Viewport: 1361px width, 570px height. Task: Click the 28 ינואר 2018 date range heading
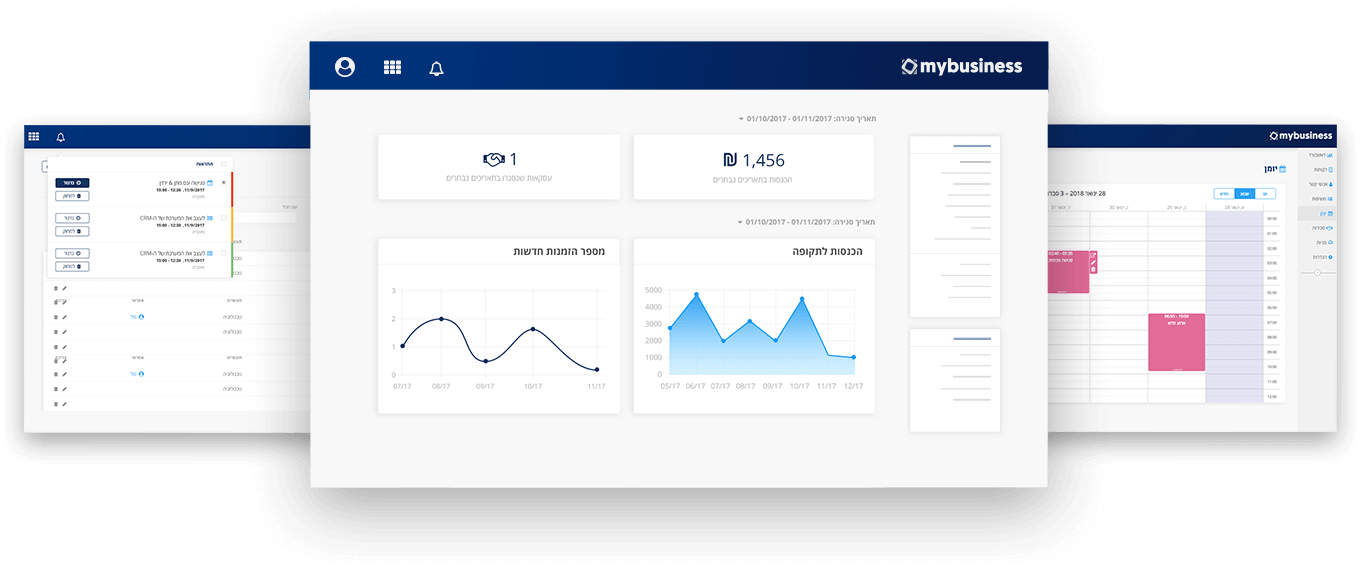point(1077,194)
